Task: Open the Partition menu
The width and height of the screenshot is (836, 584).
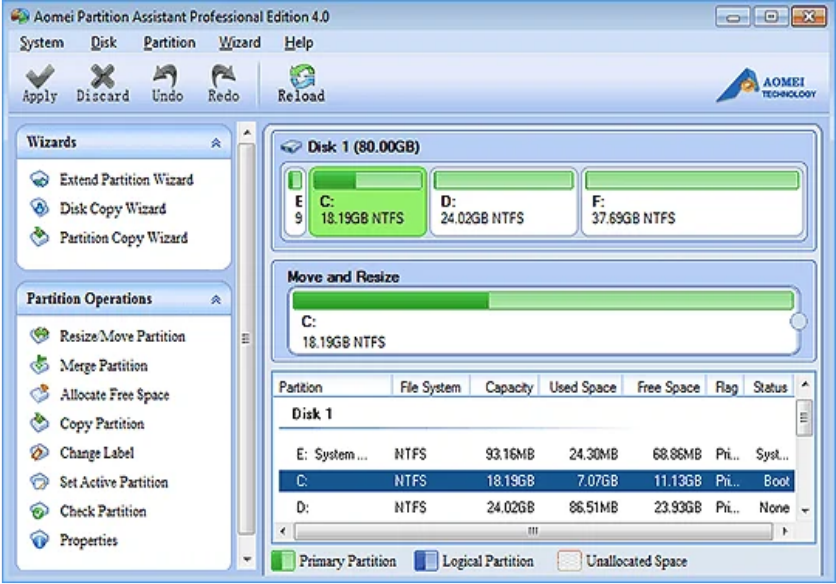Action: click(x=170, y=43)
